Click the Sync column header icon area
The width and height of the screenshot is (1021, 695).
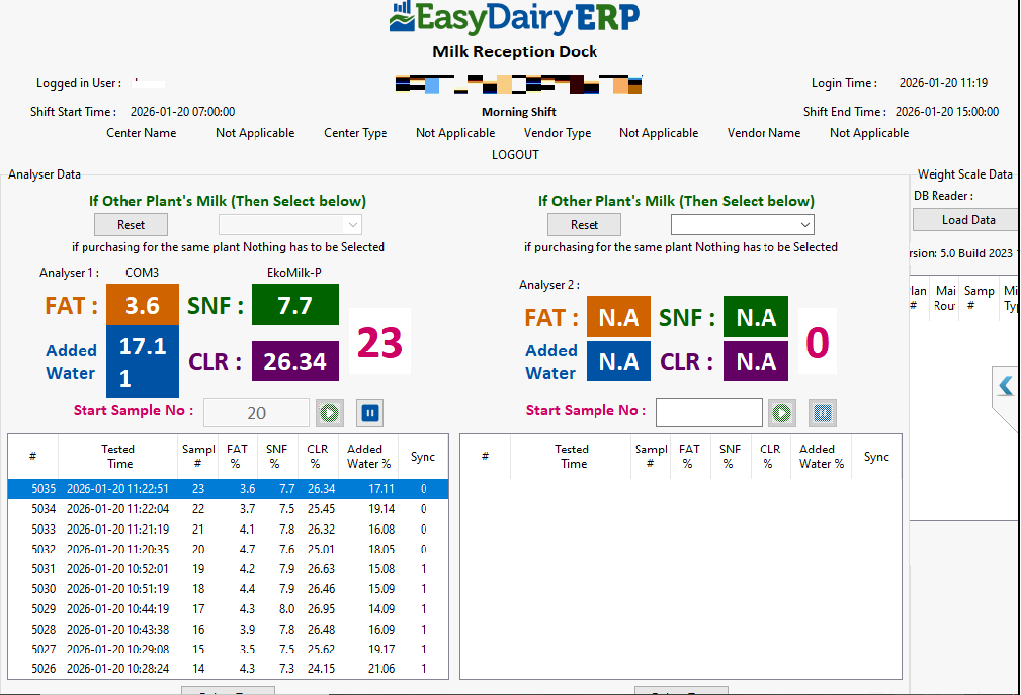click(x=422, y=456)
